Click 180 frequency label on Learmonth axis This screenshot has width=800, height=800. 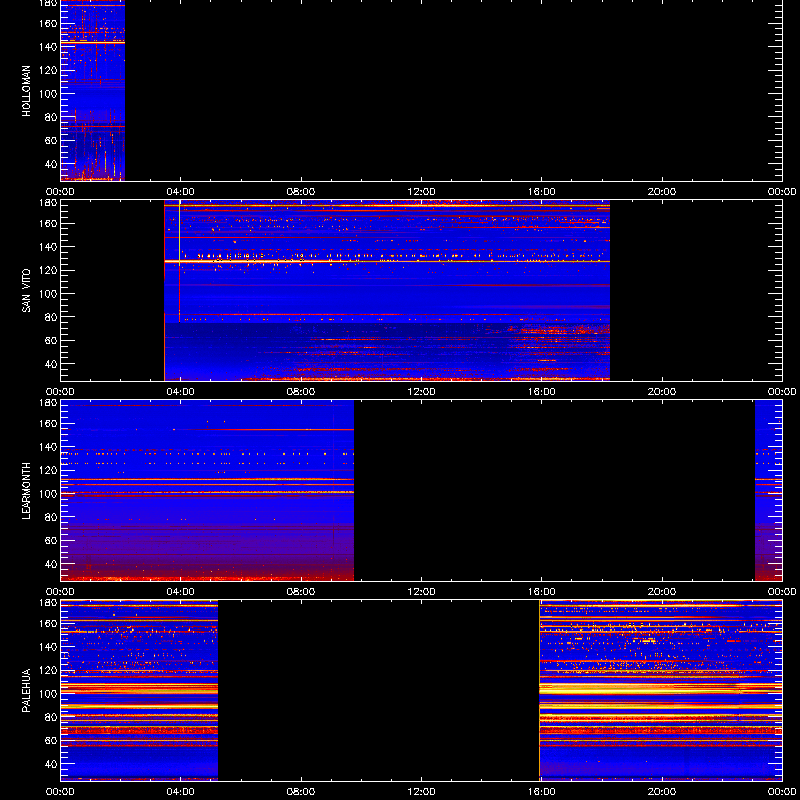tap(48, 403)
